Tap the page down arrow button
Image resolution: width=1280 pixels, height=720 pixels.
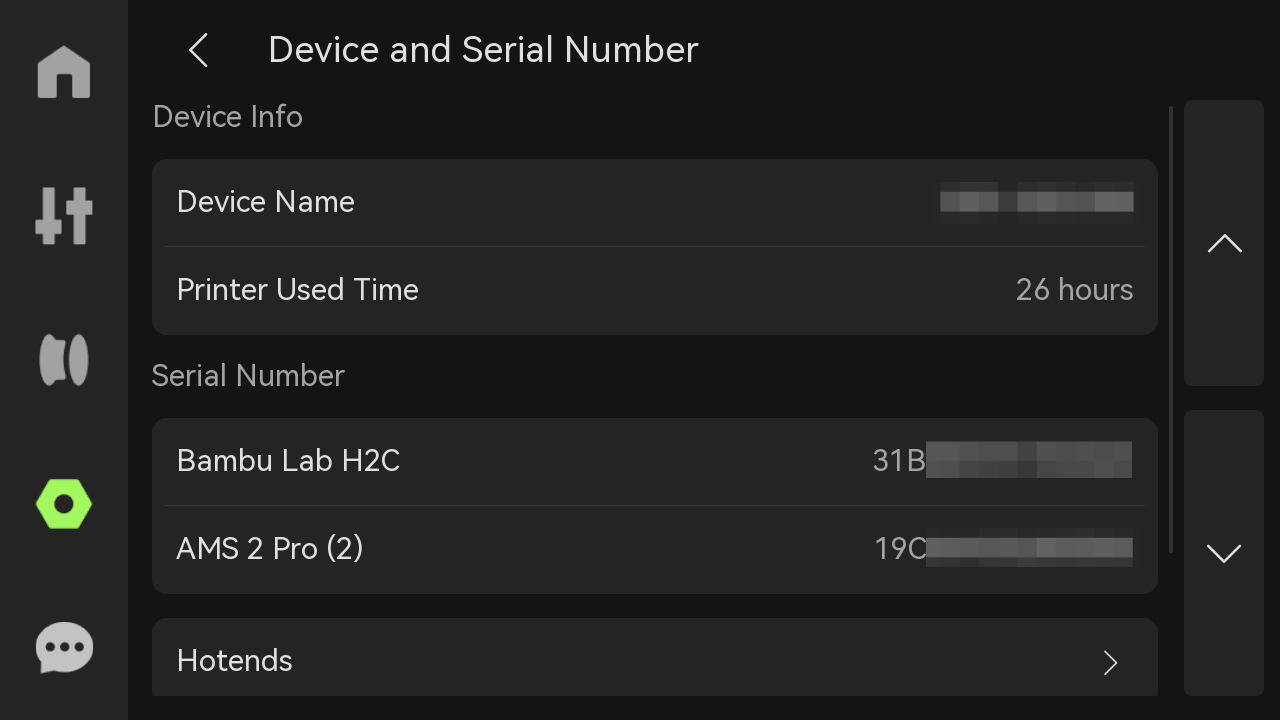coord(1224,553)
